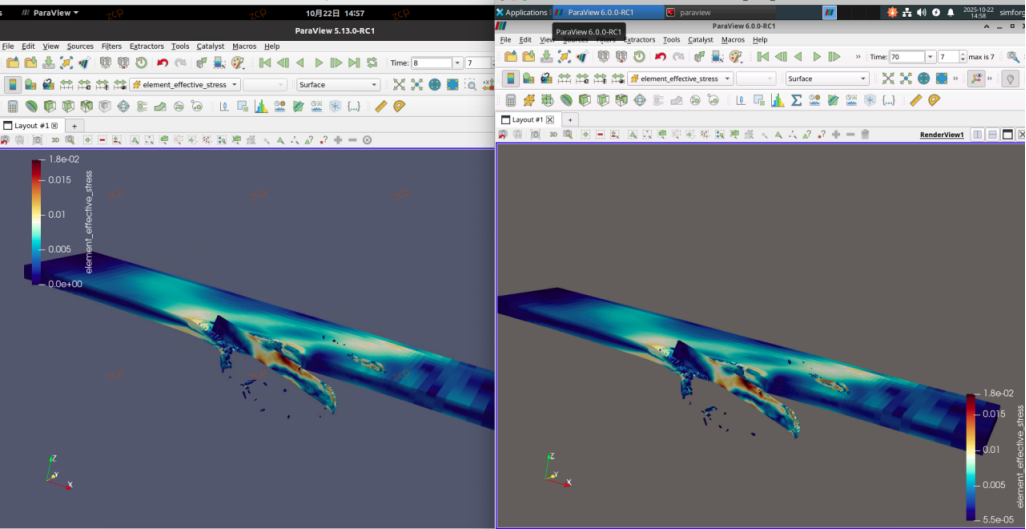Open the Surface representation dropdown in ParaView 6.0

[827, 79]
